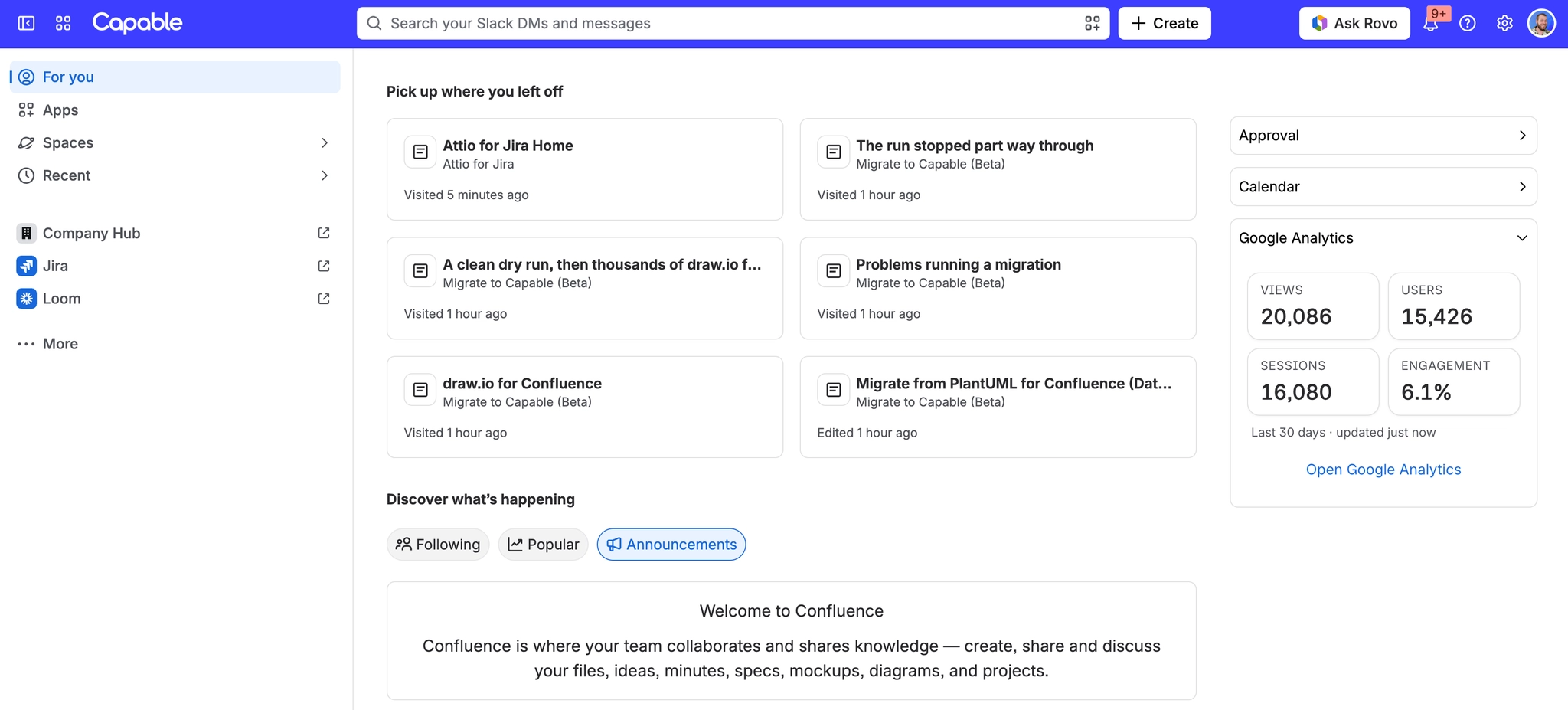Open the user profile avatar

pos(1541,23)
